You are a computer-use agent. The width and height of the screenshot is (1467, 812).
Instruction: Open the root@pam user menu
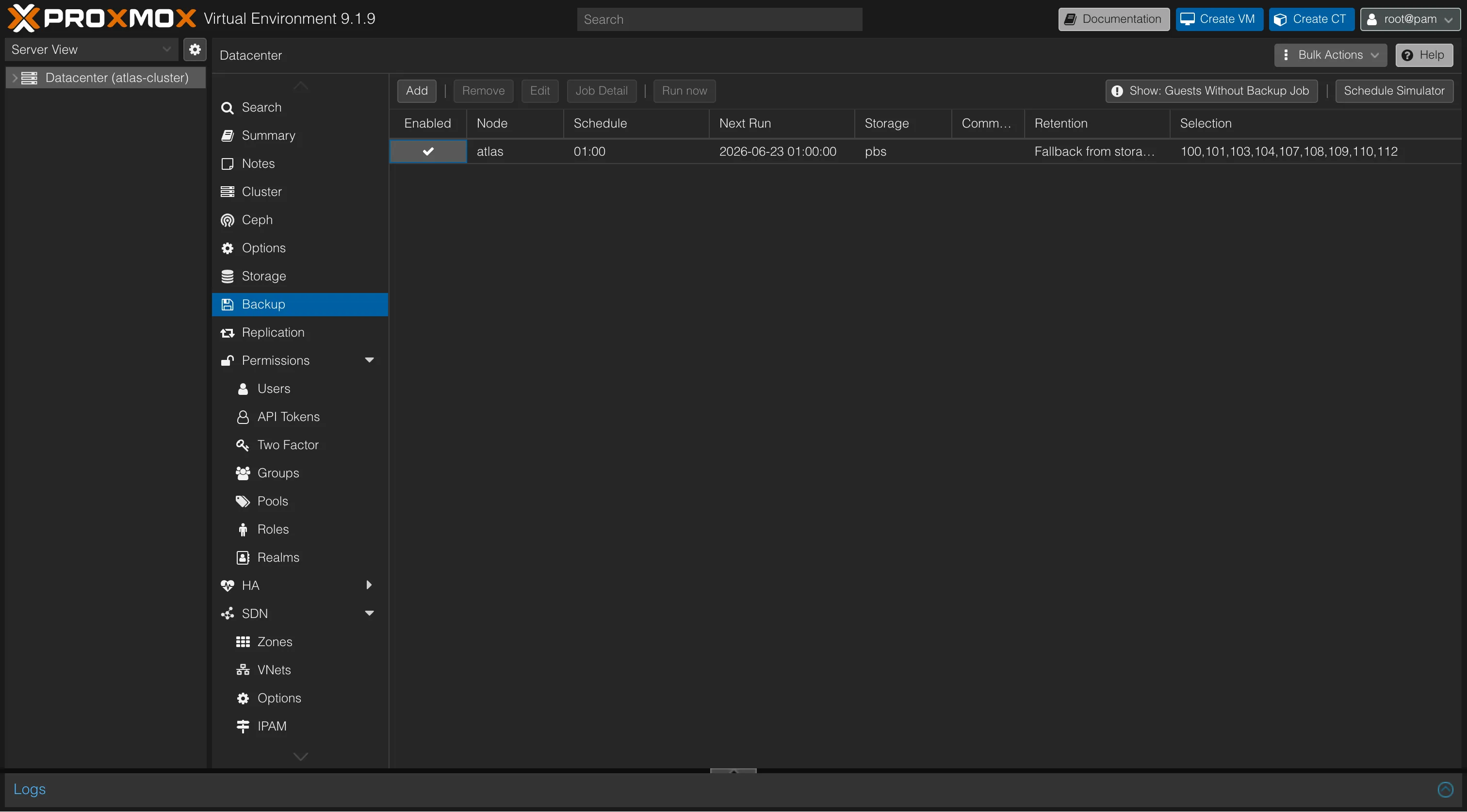1409,19
